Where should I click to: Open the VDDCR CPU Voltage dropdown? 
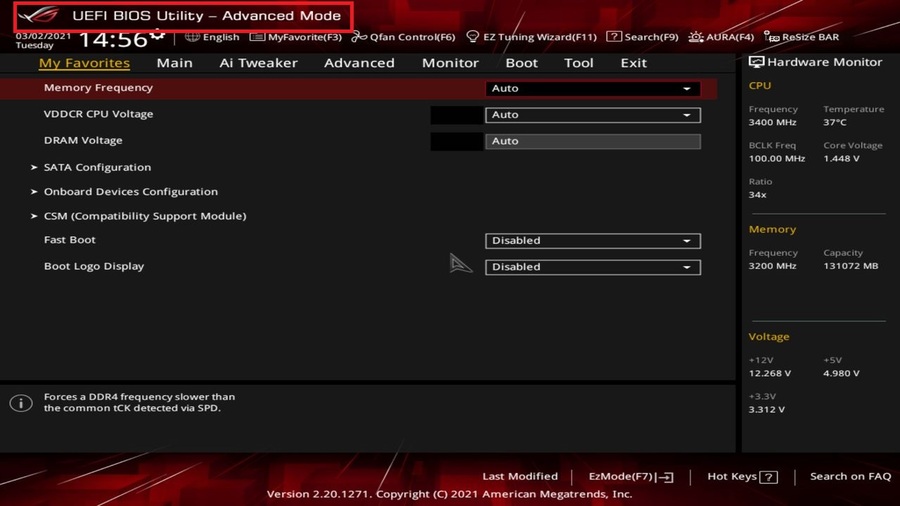592,115
